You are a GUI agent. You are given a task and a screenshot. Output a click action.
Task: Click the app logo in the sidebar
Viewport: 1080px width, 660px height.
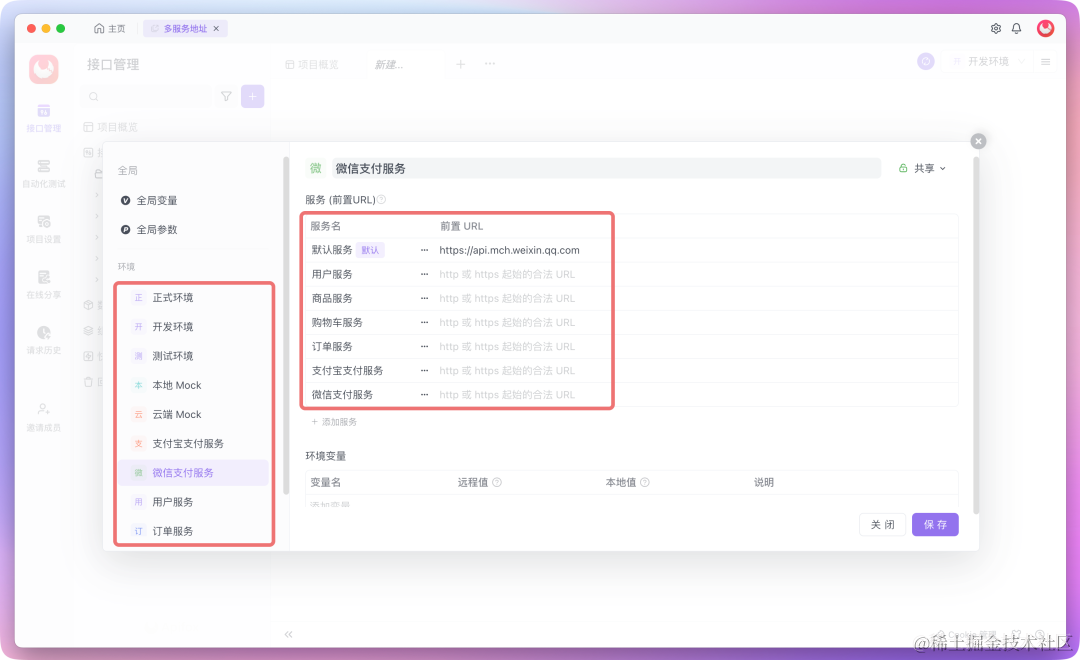[x=43, y=69]
